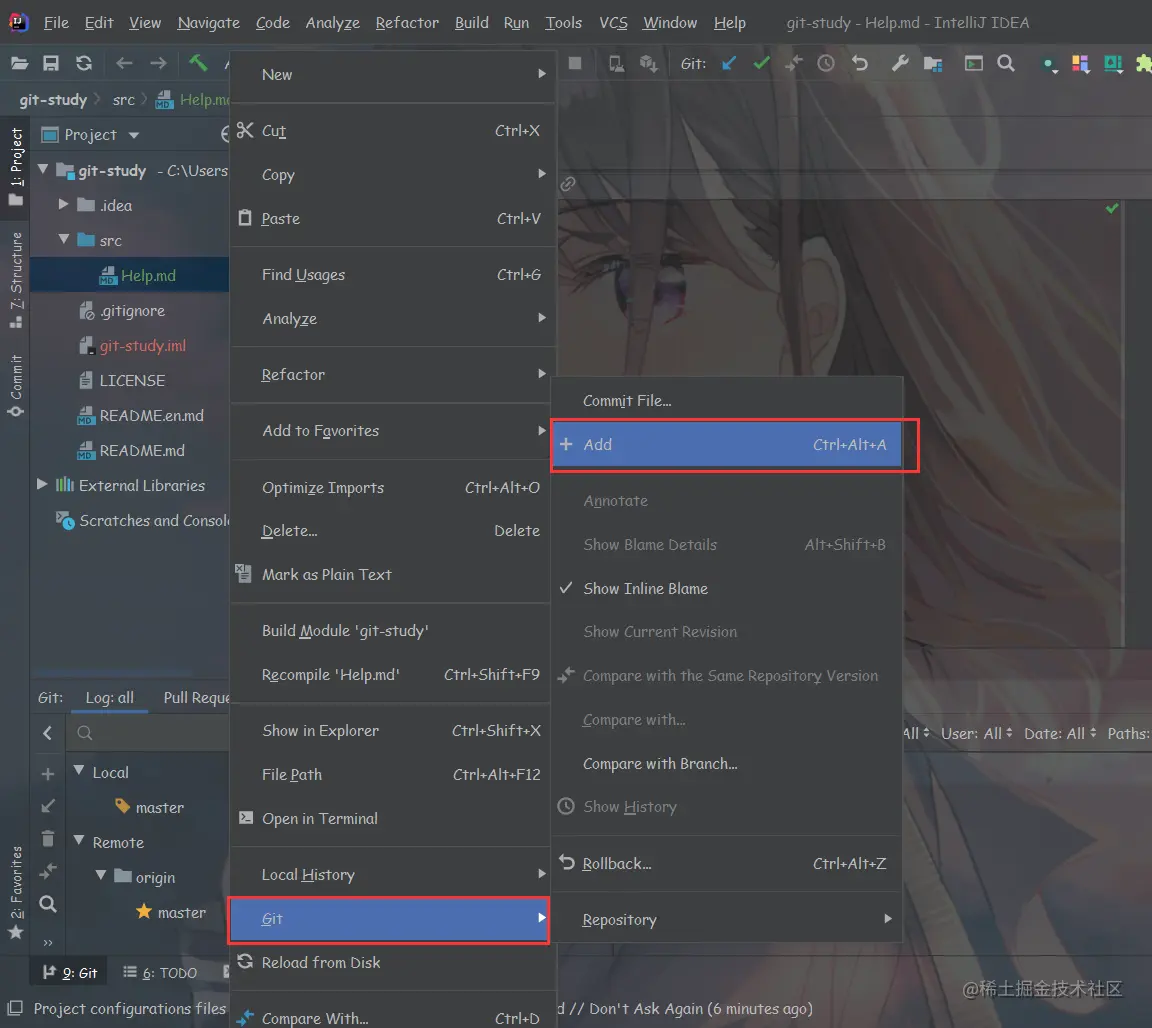Click the Run Anything terminal-window icon

(x=973, y=64)
